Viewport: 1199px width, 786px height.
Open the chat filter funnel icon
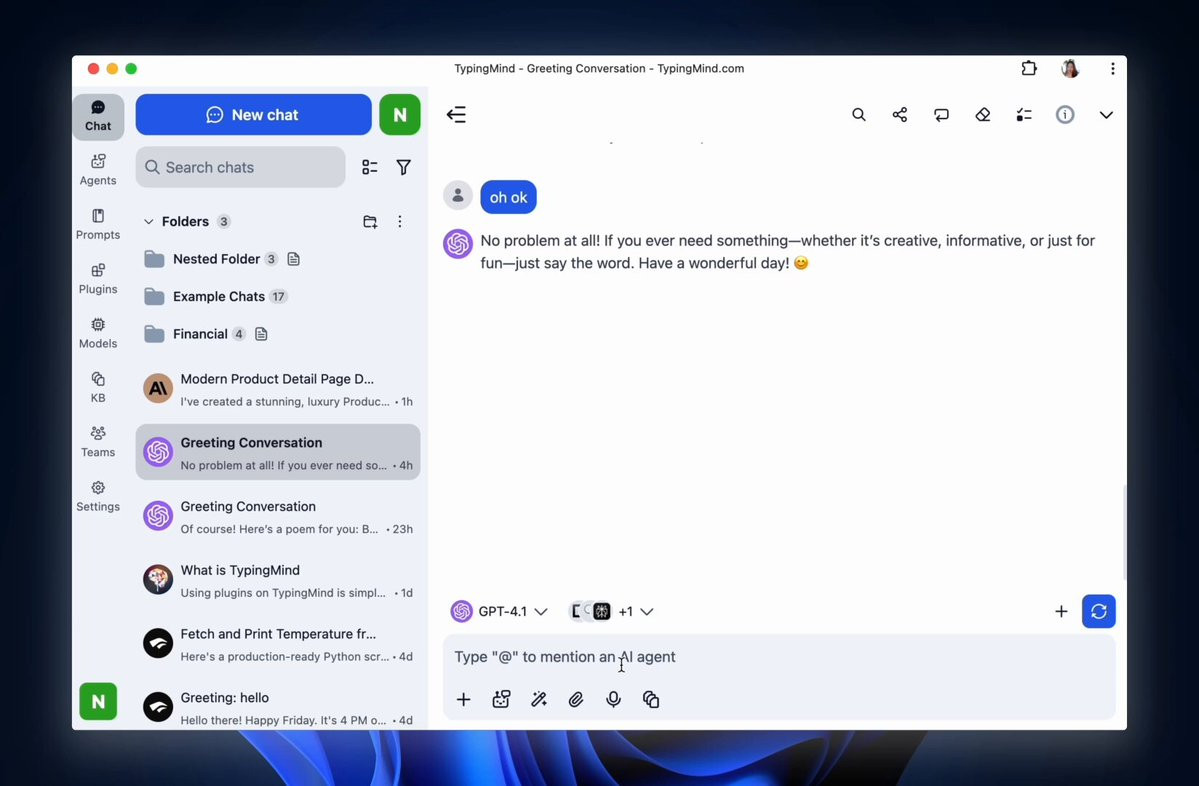click(x=404, y=167)
